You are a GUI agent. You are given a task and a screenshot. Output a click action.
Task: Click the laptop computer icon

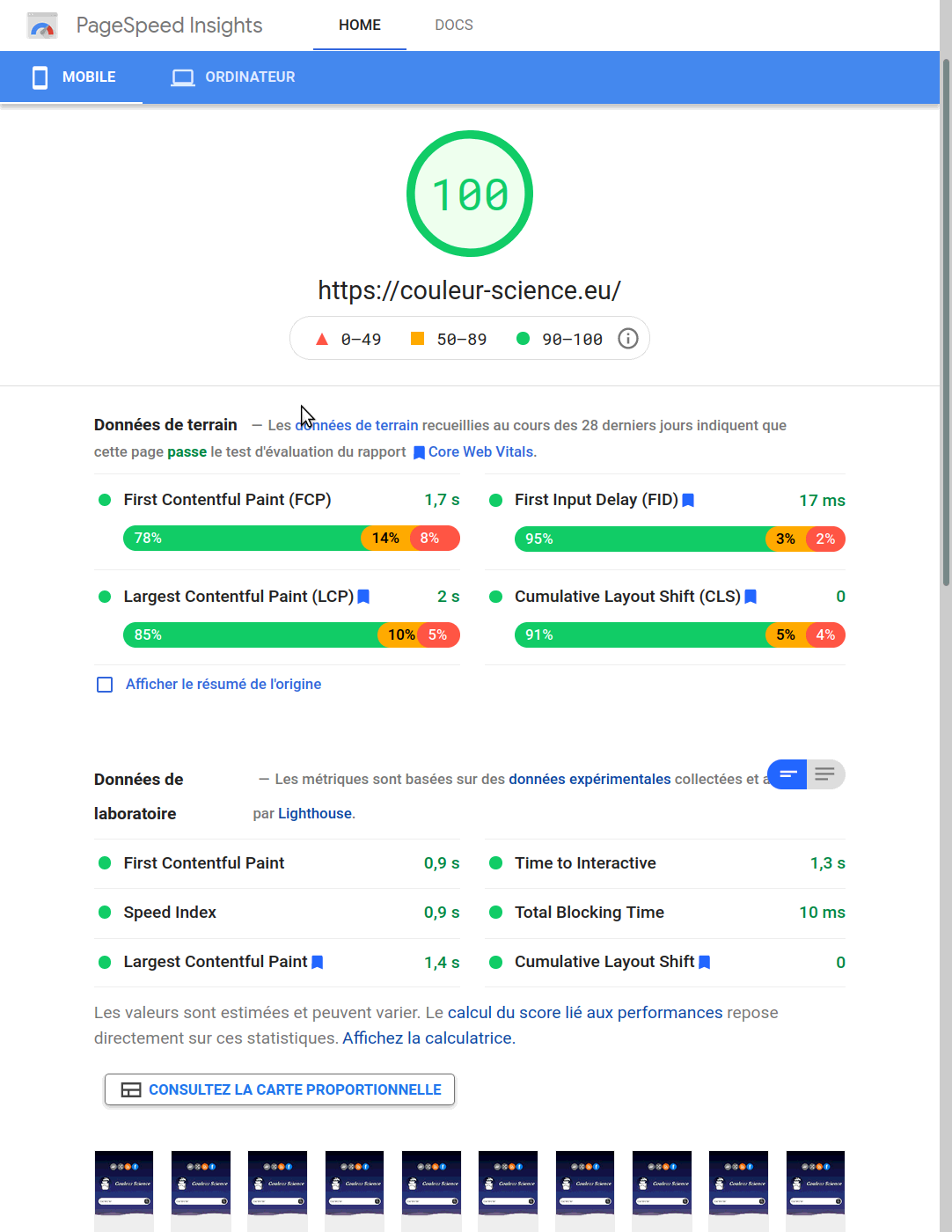(x=183, y=77)
